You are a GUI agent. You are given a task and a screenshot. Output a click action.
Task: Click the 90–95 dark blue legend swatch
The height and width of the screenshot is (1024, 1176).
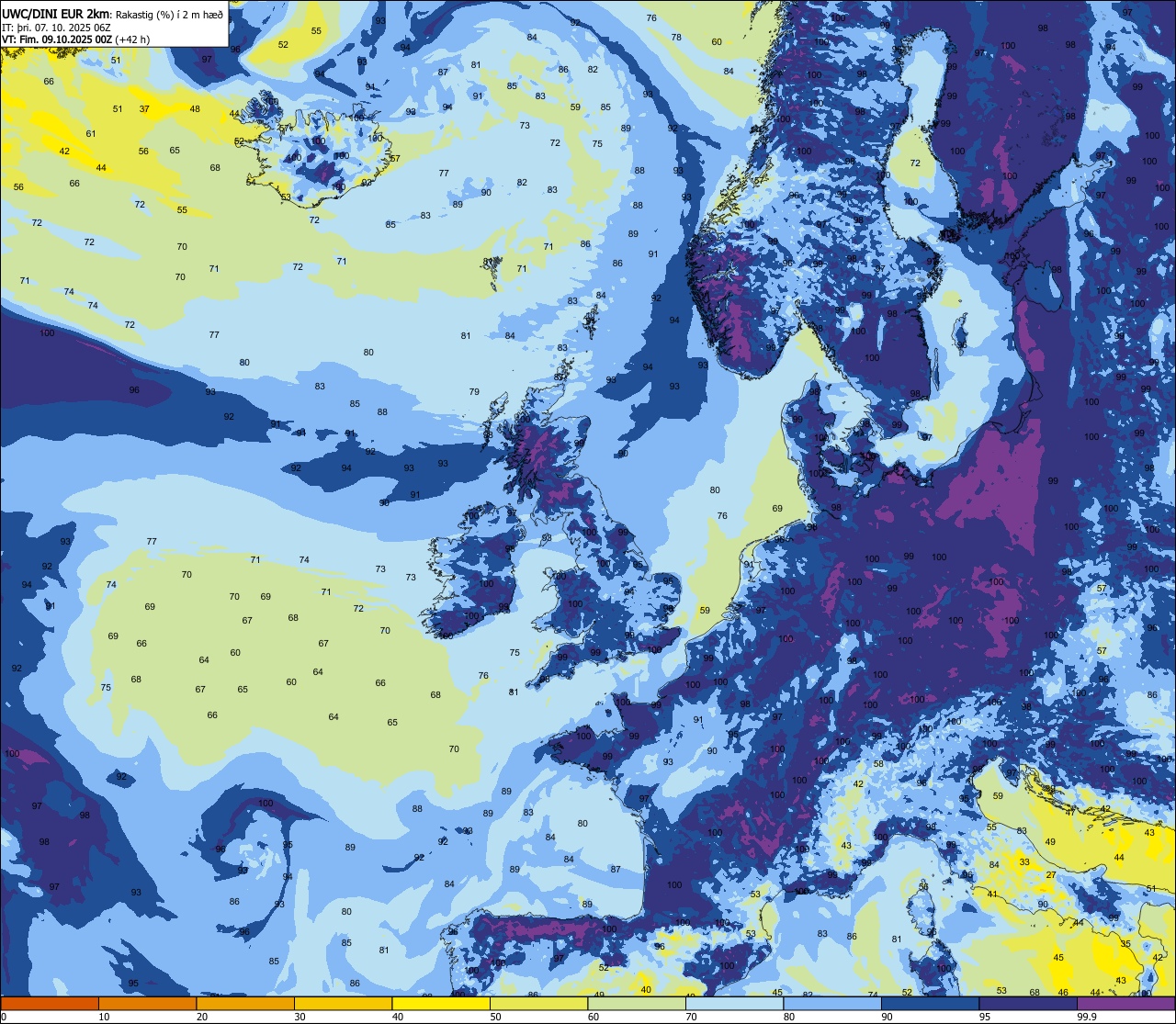point(930,1003)
